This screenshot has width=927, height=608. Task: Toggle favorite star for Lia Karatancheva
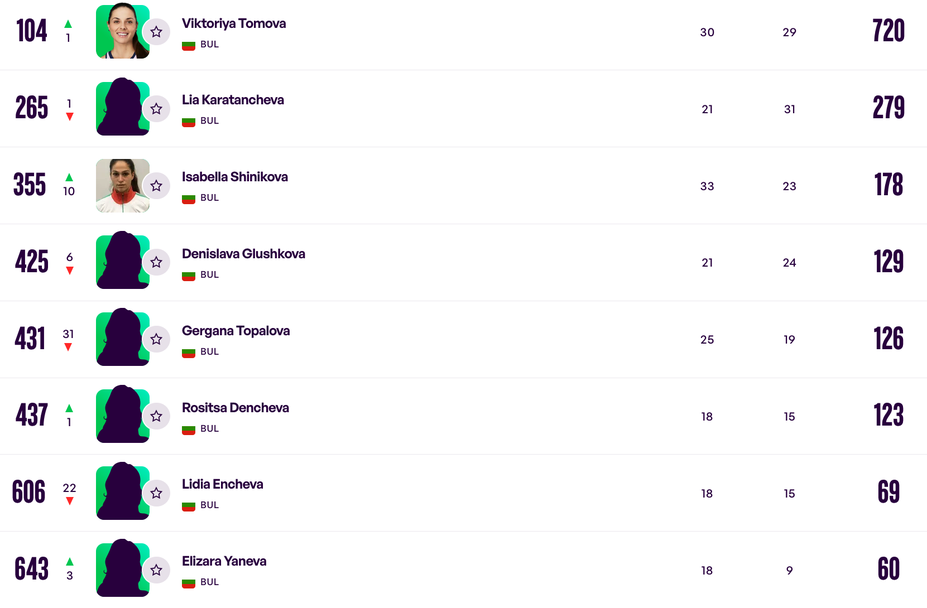pyautogui.click(x=156, y=109)
